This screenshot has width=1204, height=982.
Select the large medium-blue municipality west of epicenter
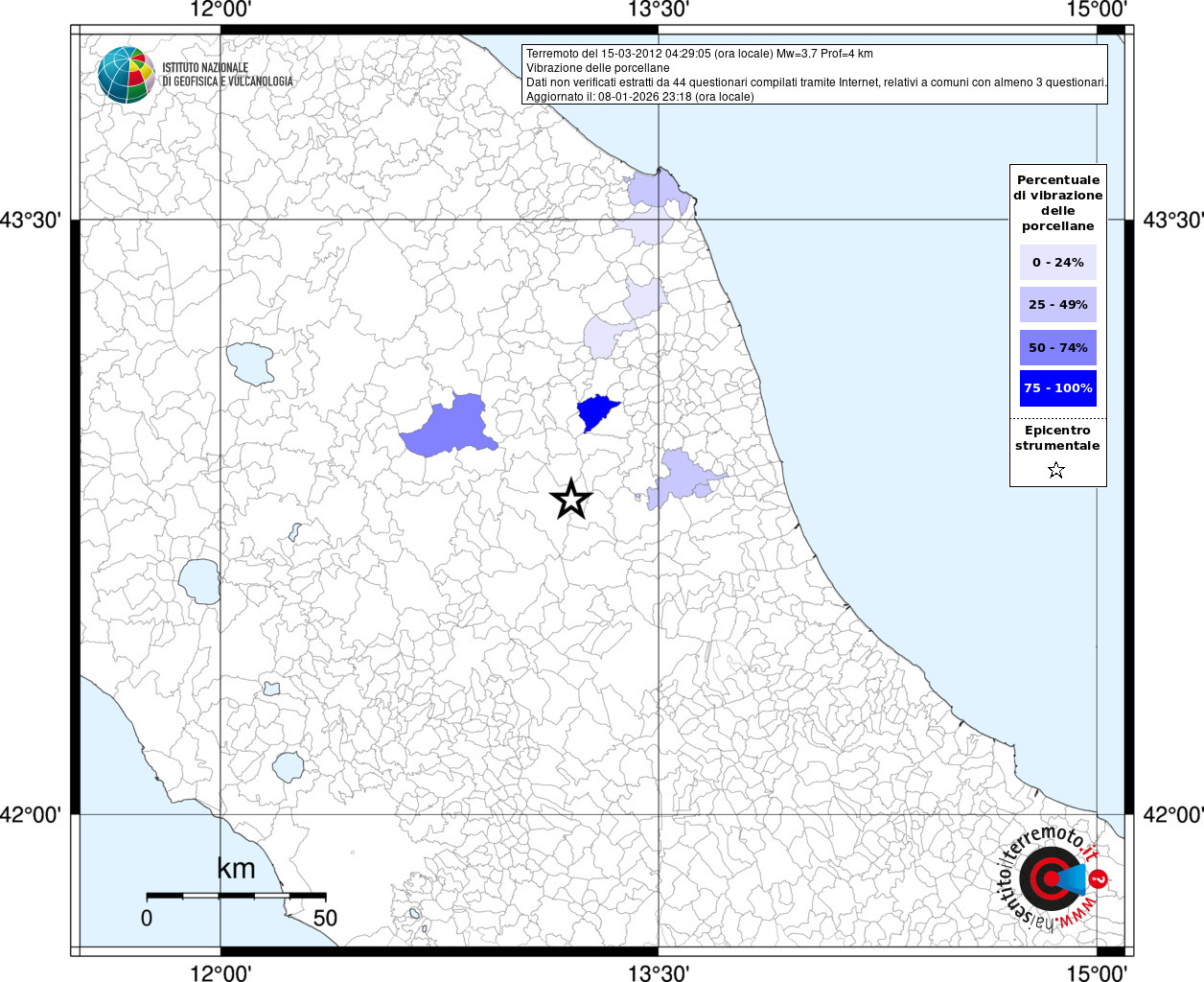(451, 427)
